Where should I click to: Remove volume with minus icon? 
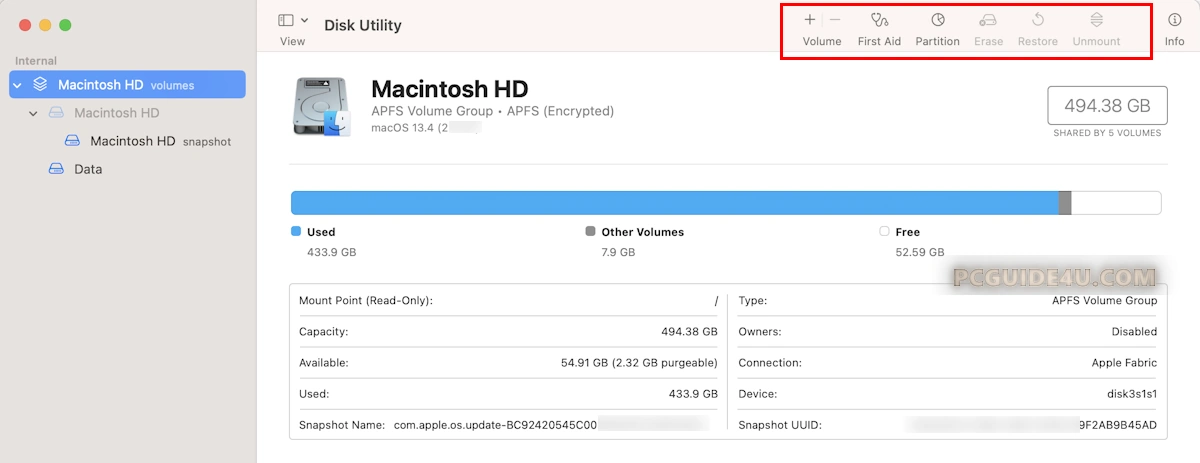coord(835,20)
